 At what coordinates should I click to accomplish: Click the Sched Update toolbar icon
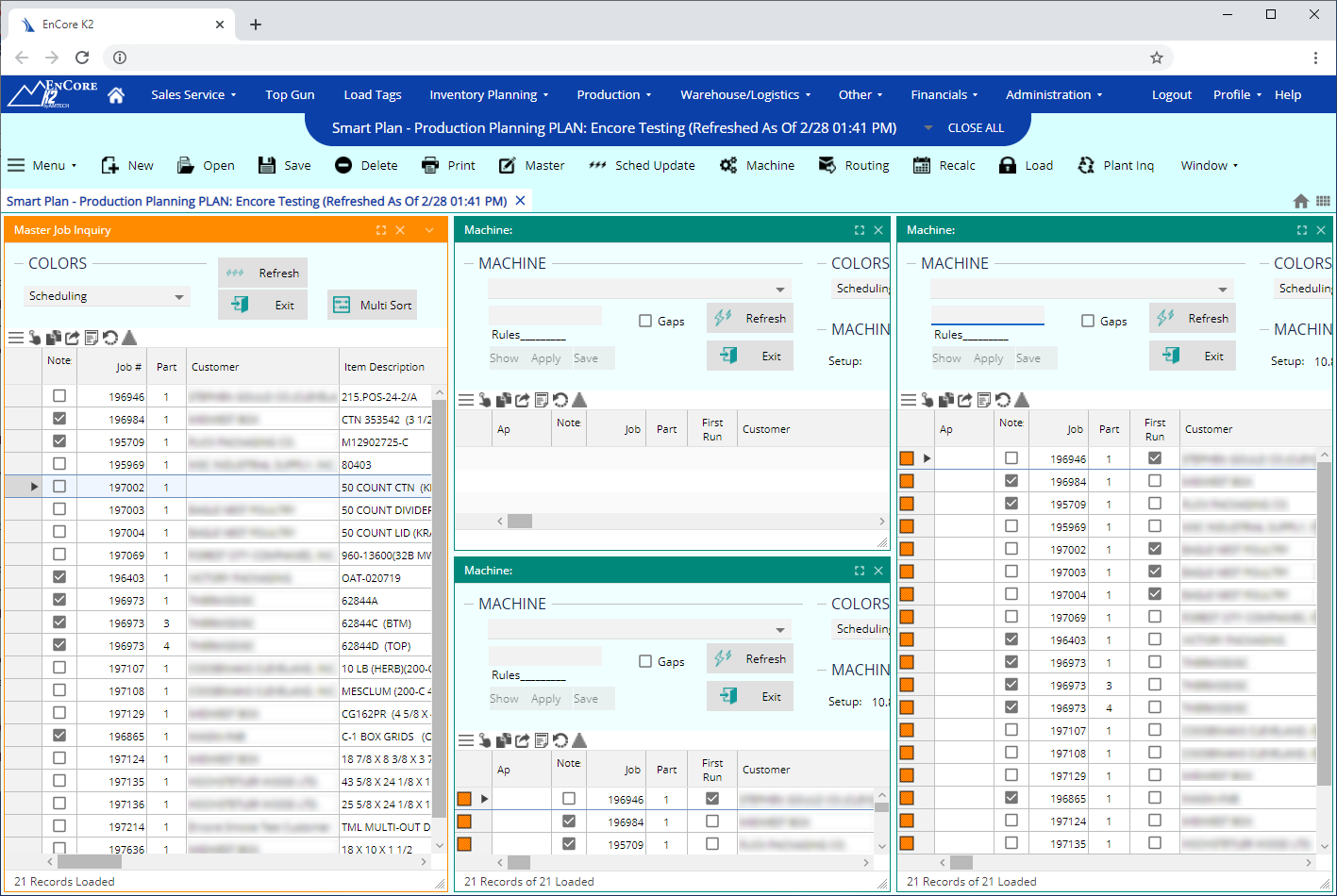tap(597, 165)
